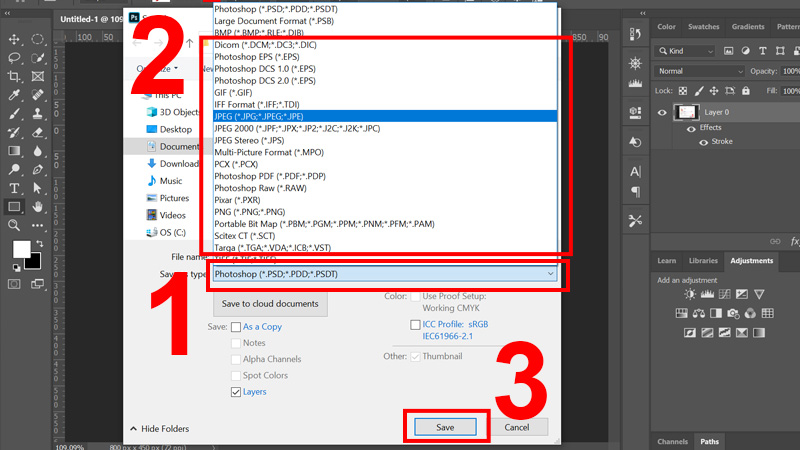This screenshot has height=450, width=800.
Task: Click the Save button
Action: (x=445, y=427)
